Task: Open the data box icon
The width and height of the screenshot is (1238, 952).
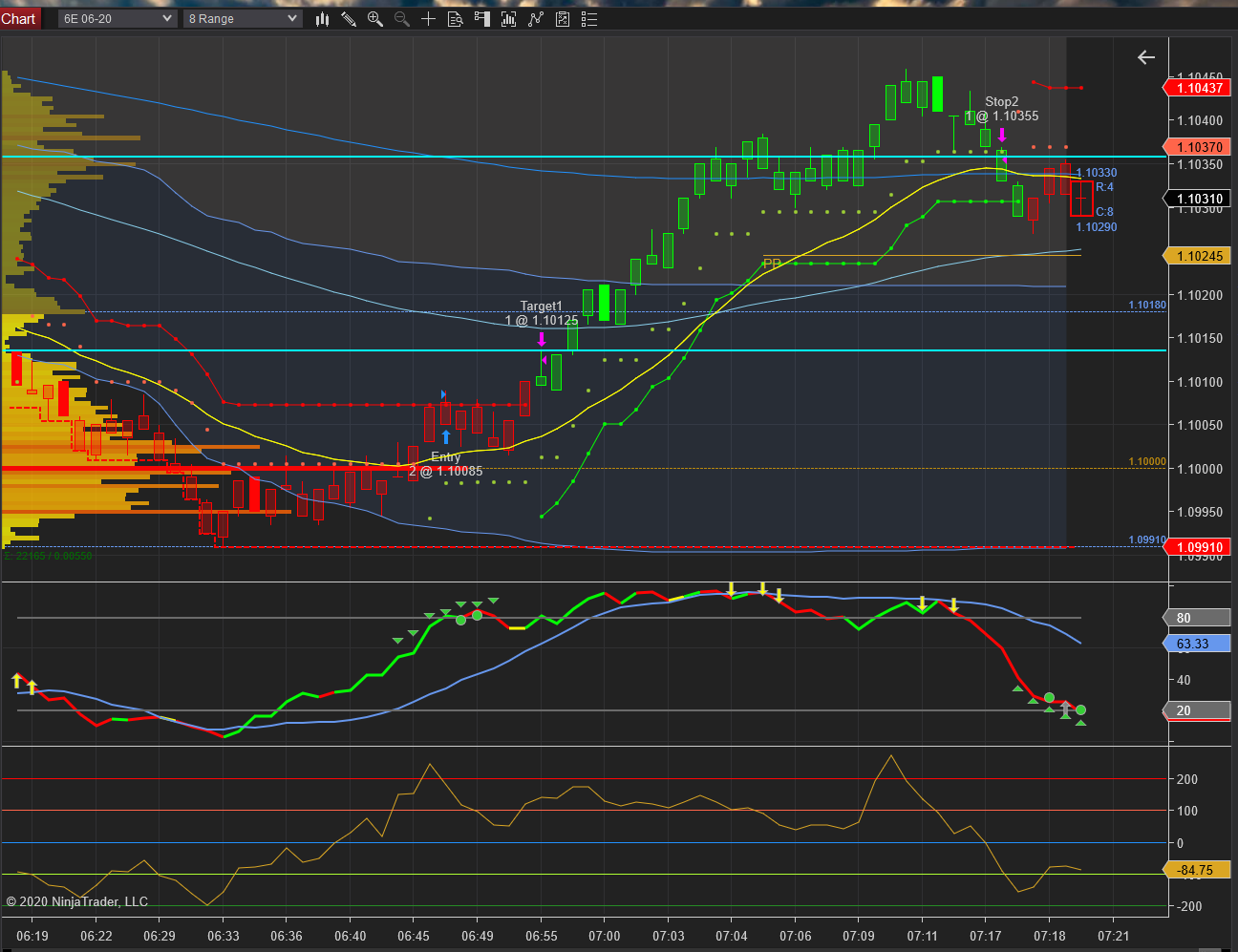Action: click(456, 19)
